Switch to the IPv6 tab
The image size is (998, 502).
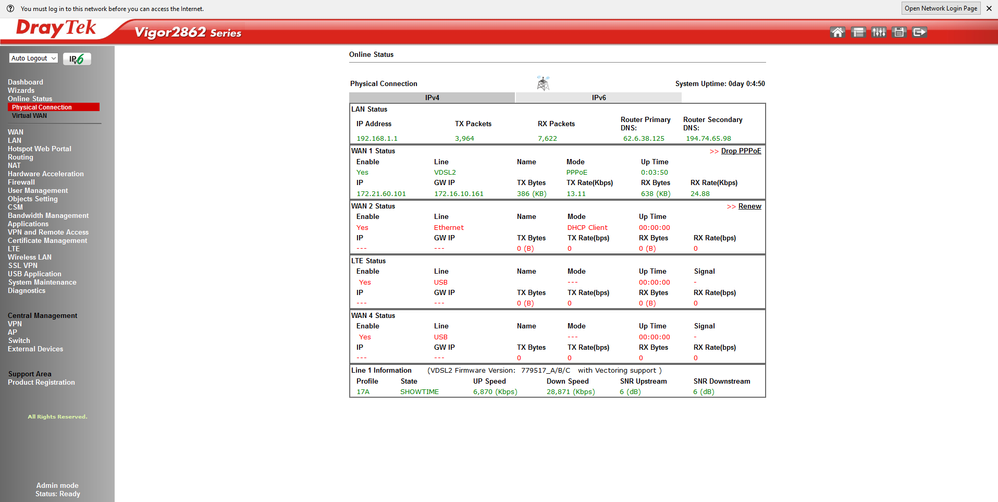click(598, 98)
